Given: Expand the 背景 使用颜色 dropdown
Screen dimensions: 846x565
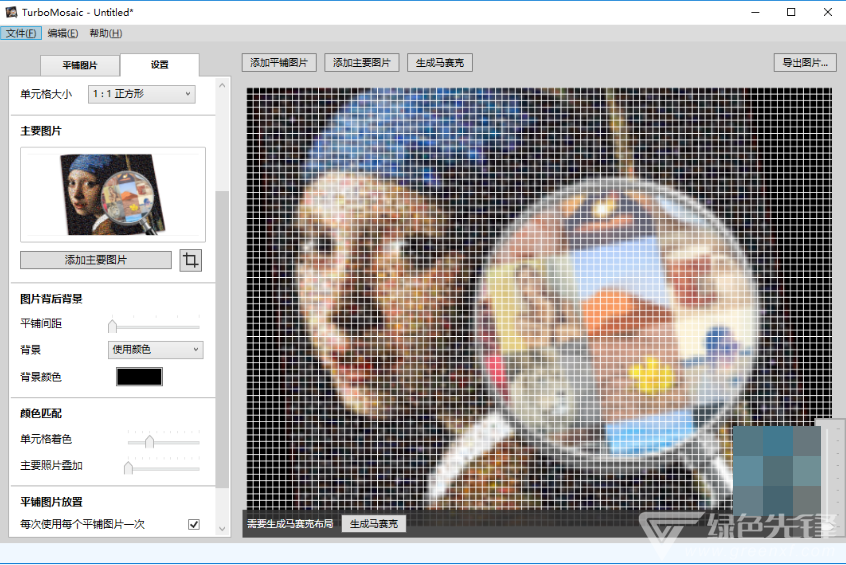Looking at the screenshot, I should (155, 350).
